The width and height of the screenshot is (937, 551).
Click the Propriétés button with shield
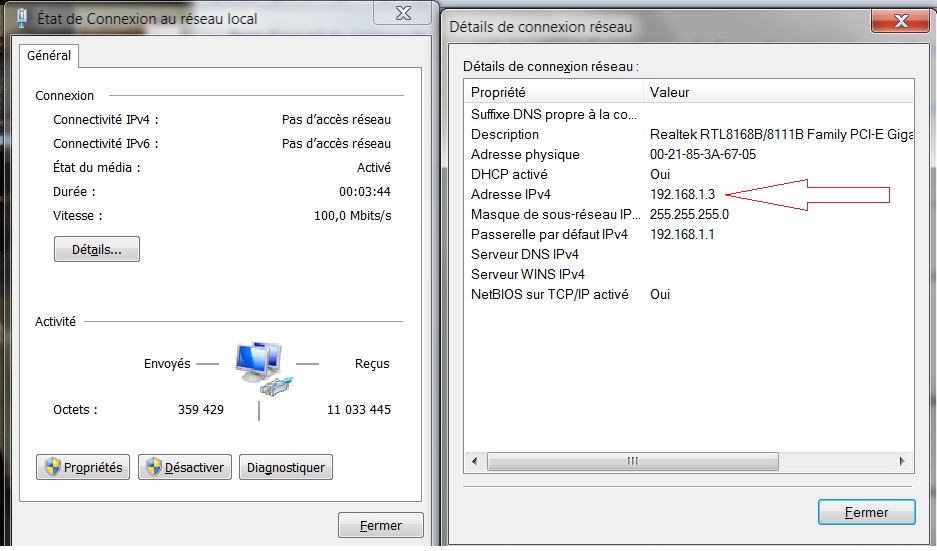click(83, 467)
